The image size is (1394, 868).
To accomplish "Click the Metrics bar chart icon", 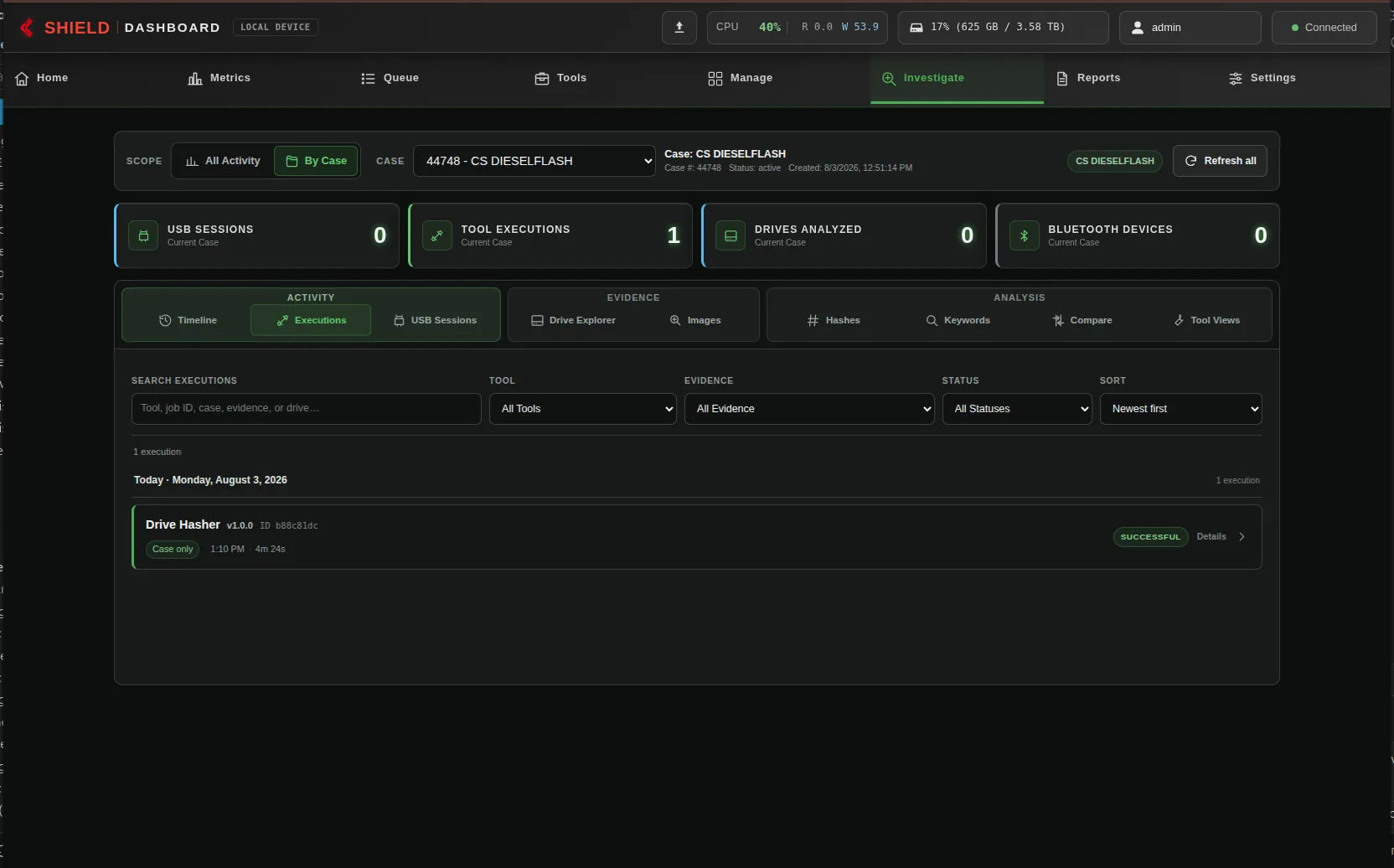I will pyautogui.click(x=195, y=78).
